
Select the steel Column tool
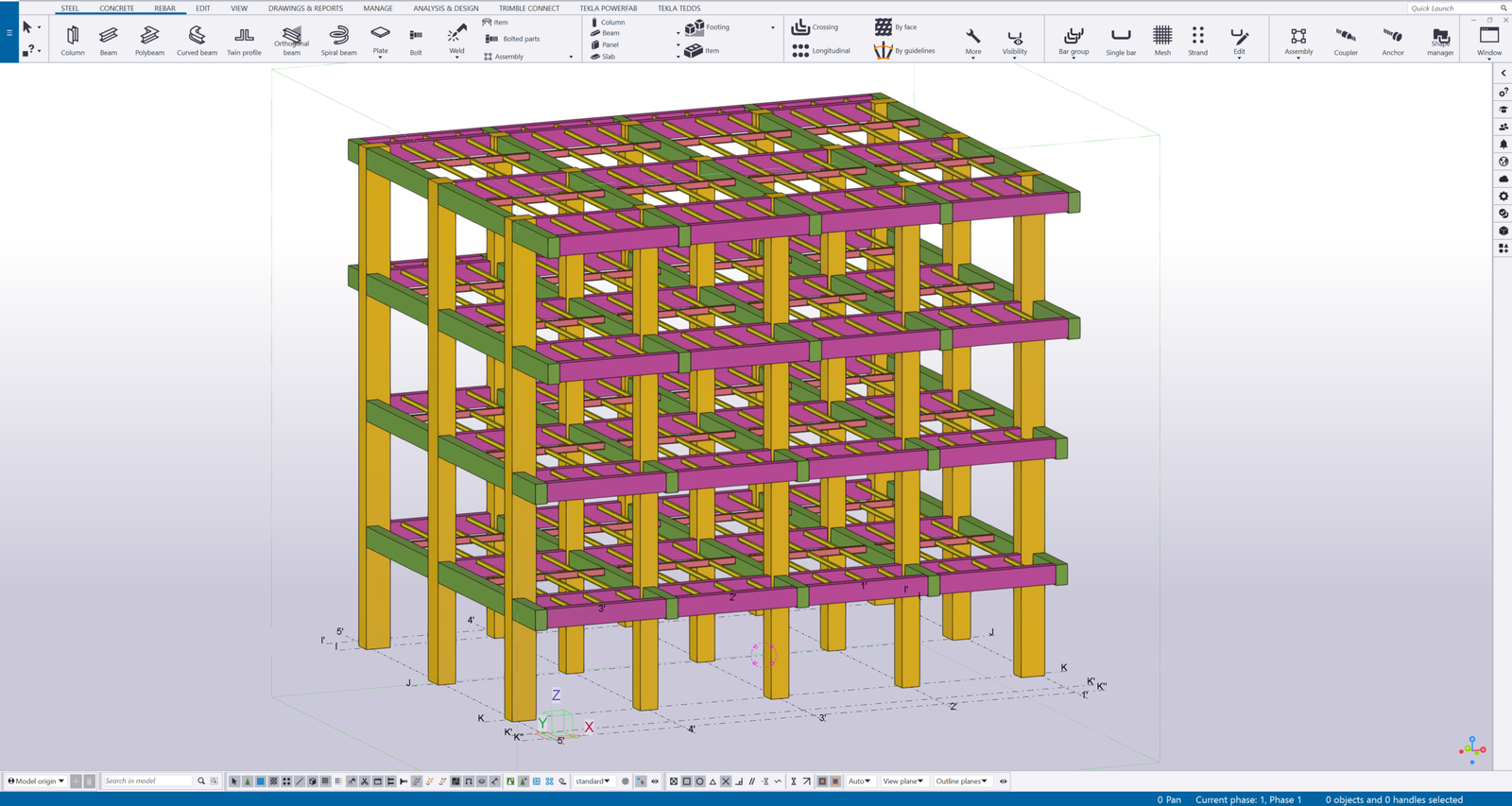tap(73, 39)
